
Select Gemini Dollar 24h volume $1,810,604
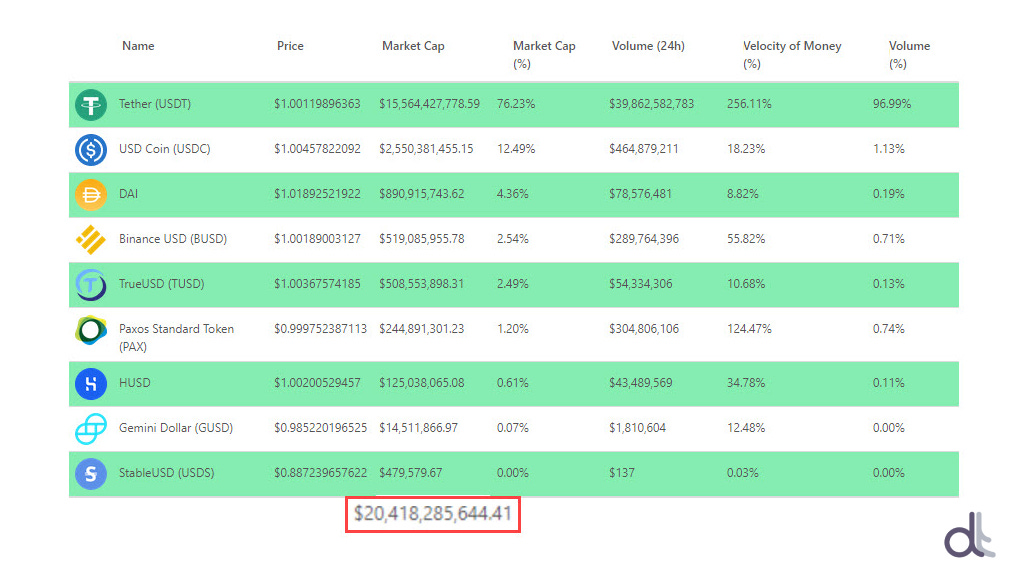pyautogui.click(x=637, y=428)
